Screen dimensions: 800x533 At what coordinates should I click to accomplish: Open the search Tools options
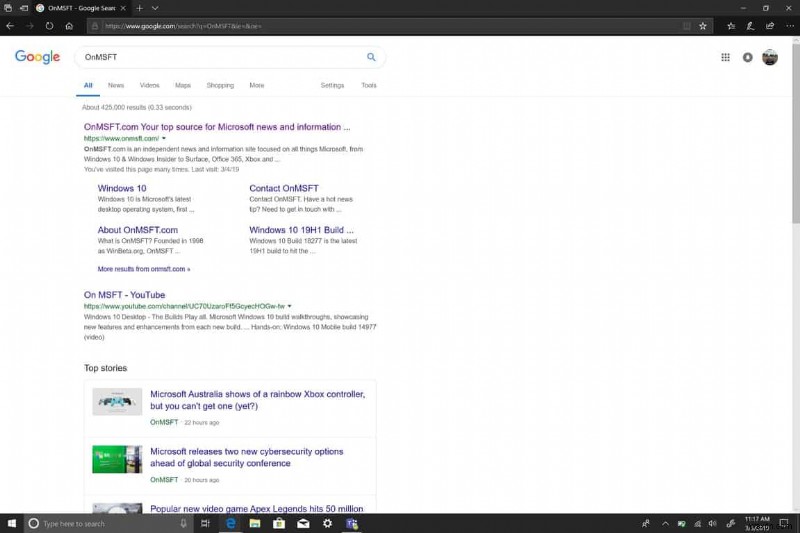click(369, 85)
